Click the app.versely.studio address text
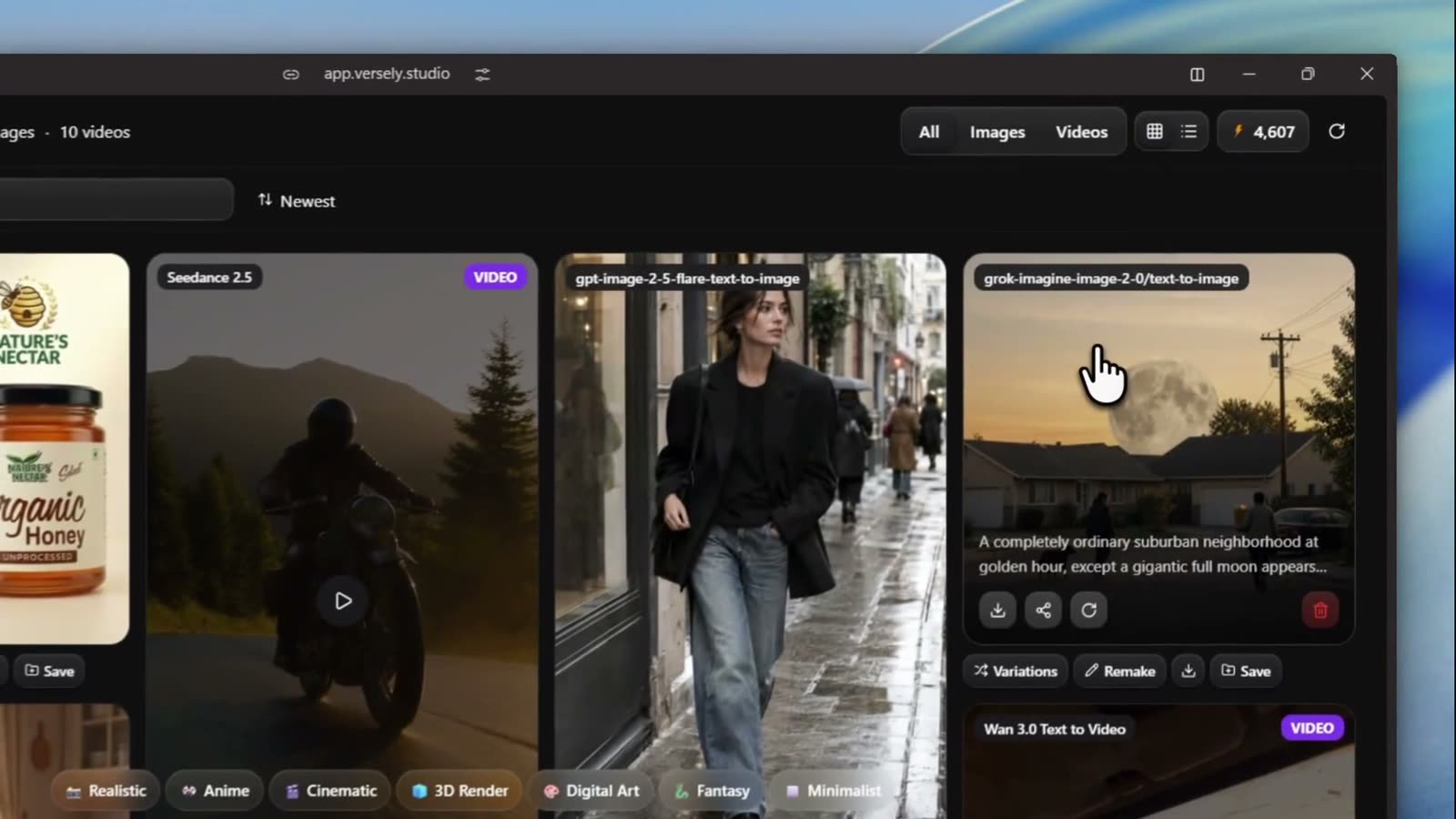The height and width of the screenshot is (819, 1456). [387, 74]
